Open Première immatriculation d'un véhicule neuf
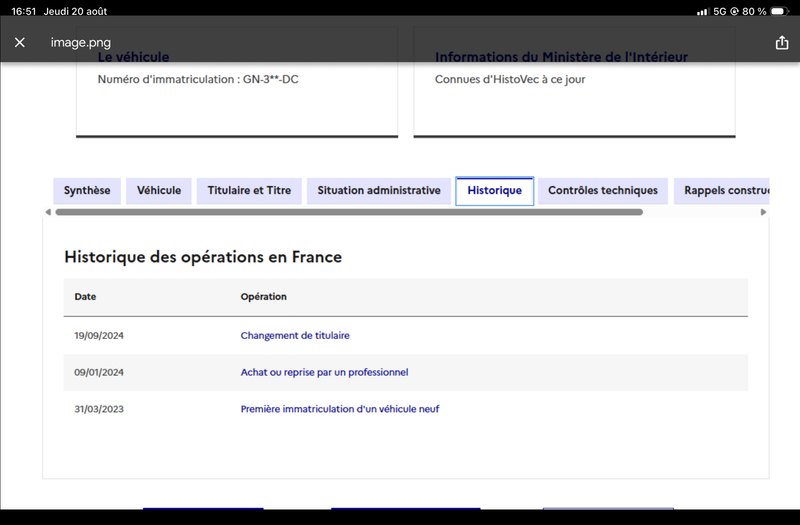The image size is (800, 525). pos(340,409)
